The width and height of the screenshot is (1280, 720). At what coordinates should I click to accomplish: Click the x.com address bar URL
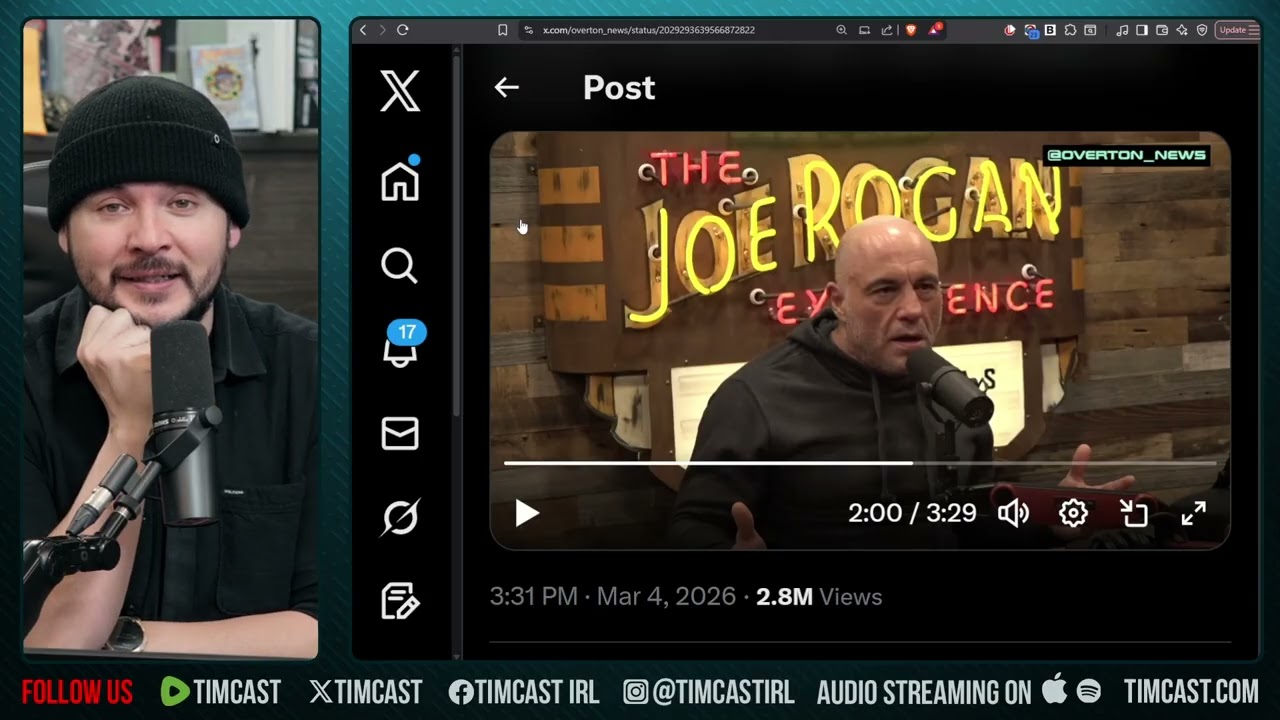648,30
